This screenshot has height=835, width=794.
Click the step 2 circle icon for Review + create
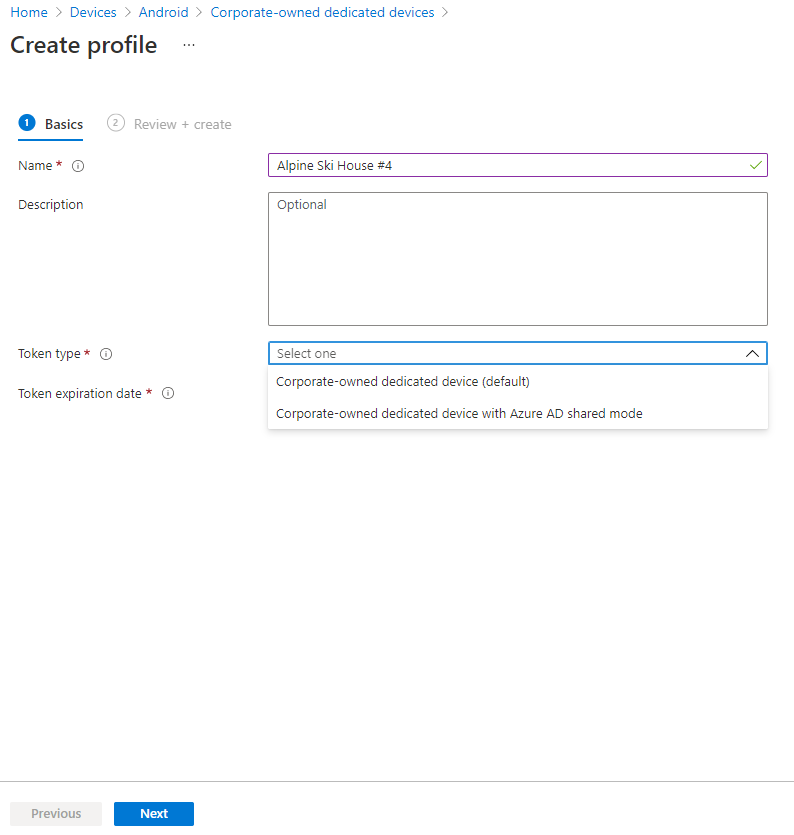pyautogui.click(x=115, y=123)
